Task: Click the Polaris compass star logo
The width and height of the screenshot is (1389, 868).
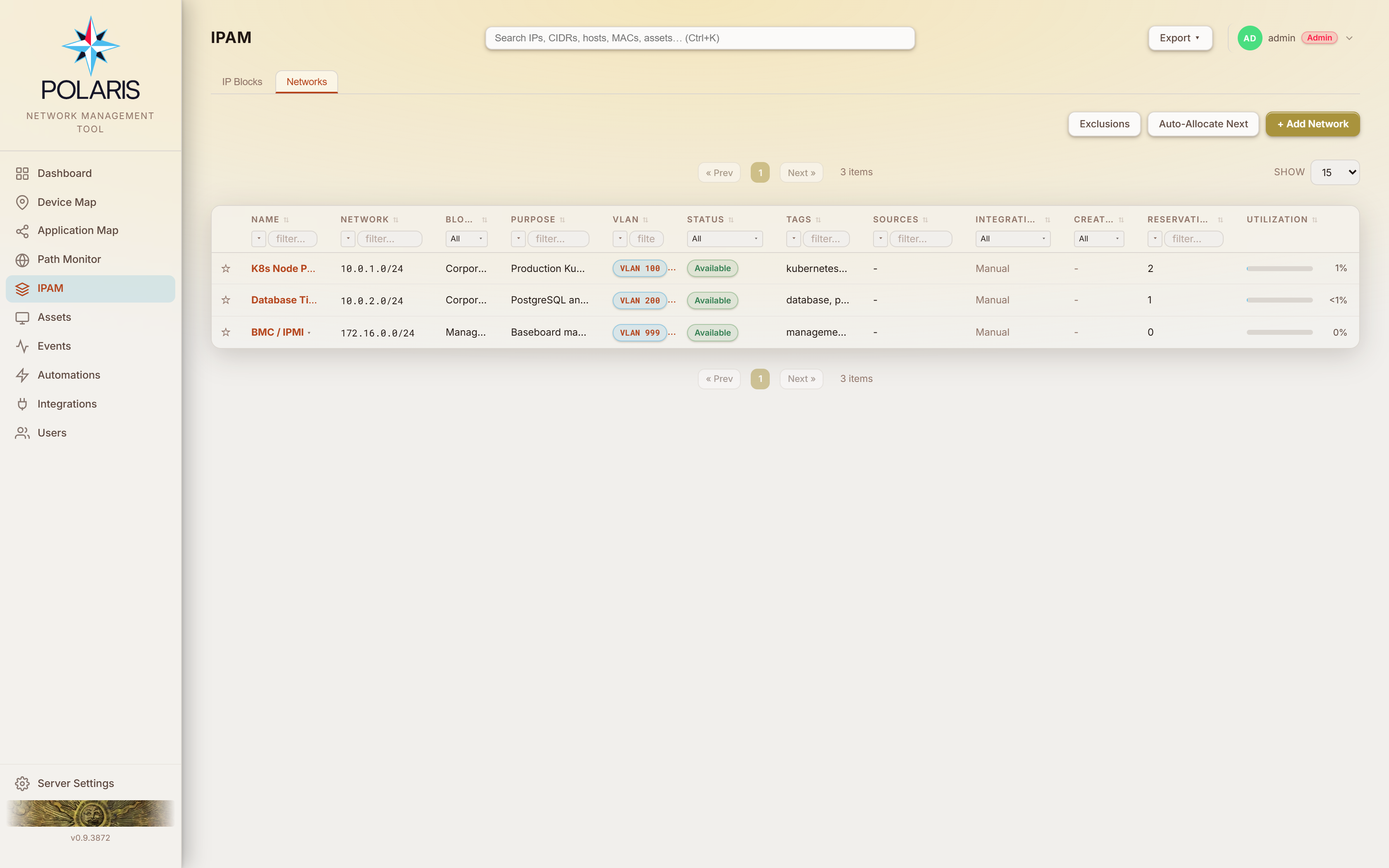Action: (91, 46)
